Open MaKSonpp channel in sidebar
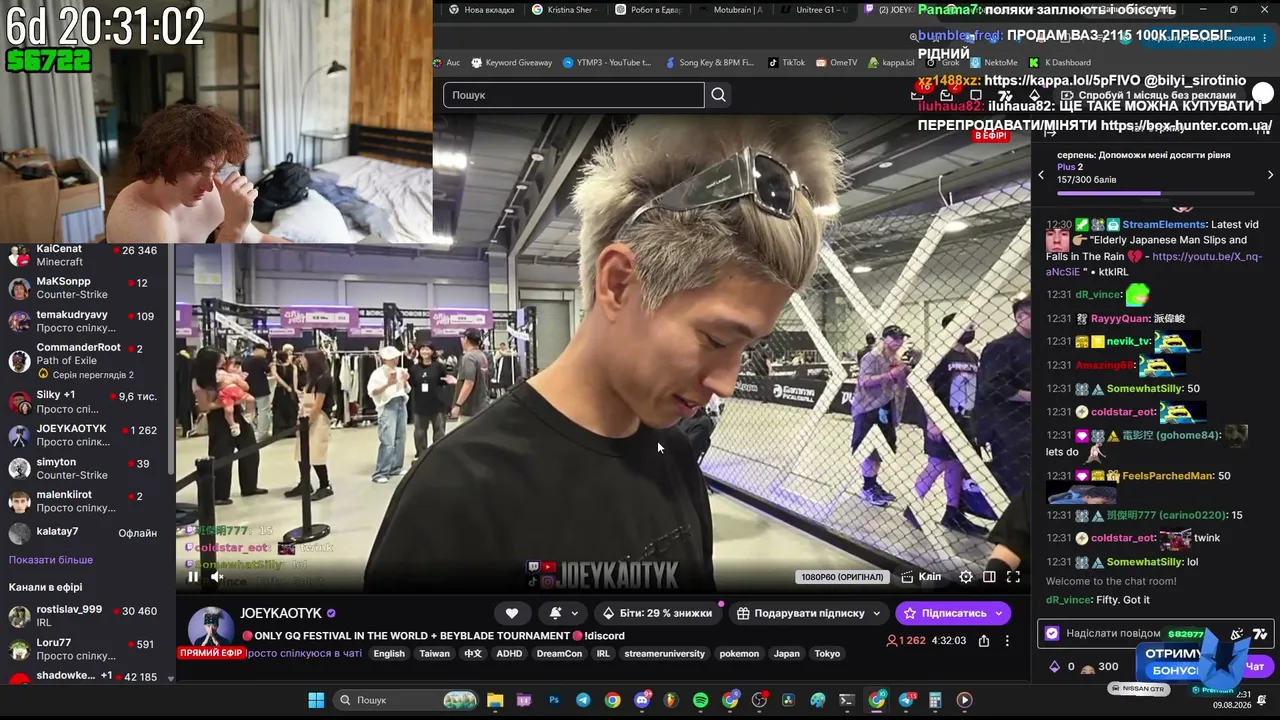This screenshot has height=720, width=1280. [x=84, y=288]
